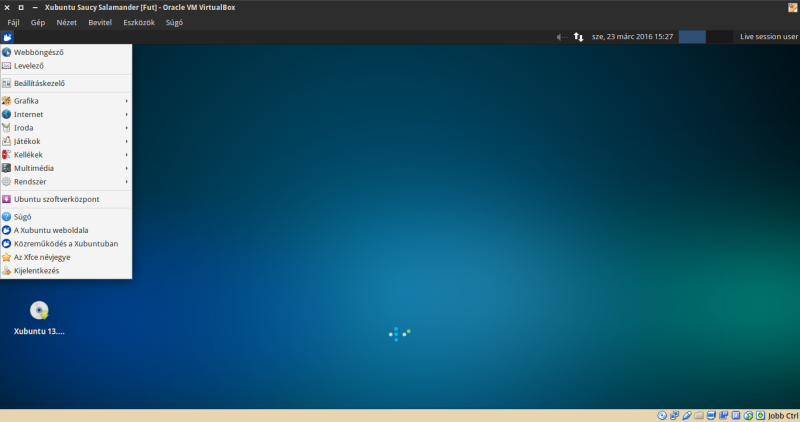
Task: Open the Súgó menu in VirtualBox menubar
Action: (x=174, y=22)
